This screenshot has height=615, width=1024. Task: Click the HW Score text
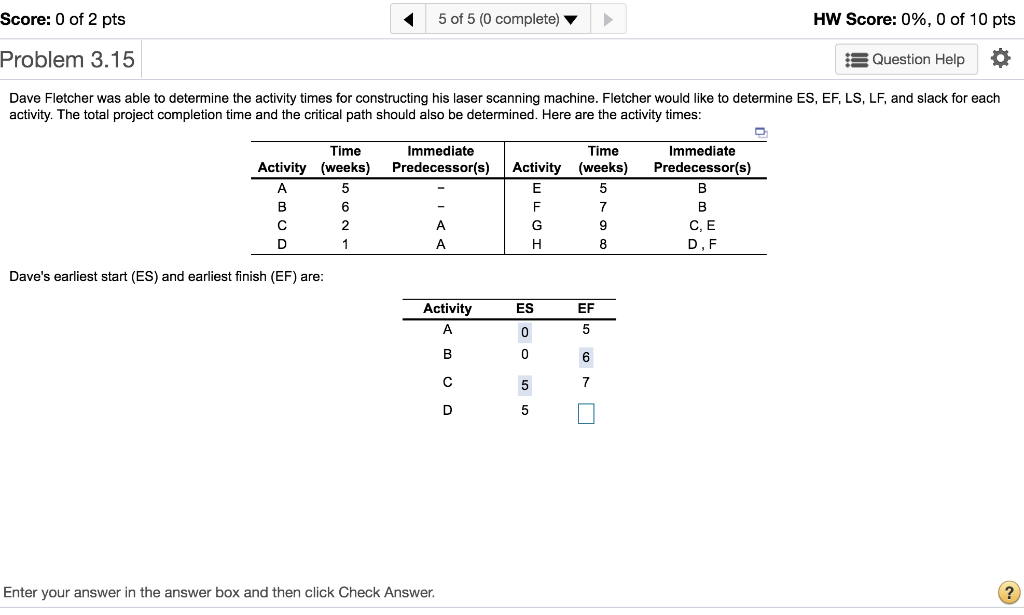point(914,19)
